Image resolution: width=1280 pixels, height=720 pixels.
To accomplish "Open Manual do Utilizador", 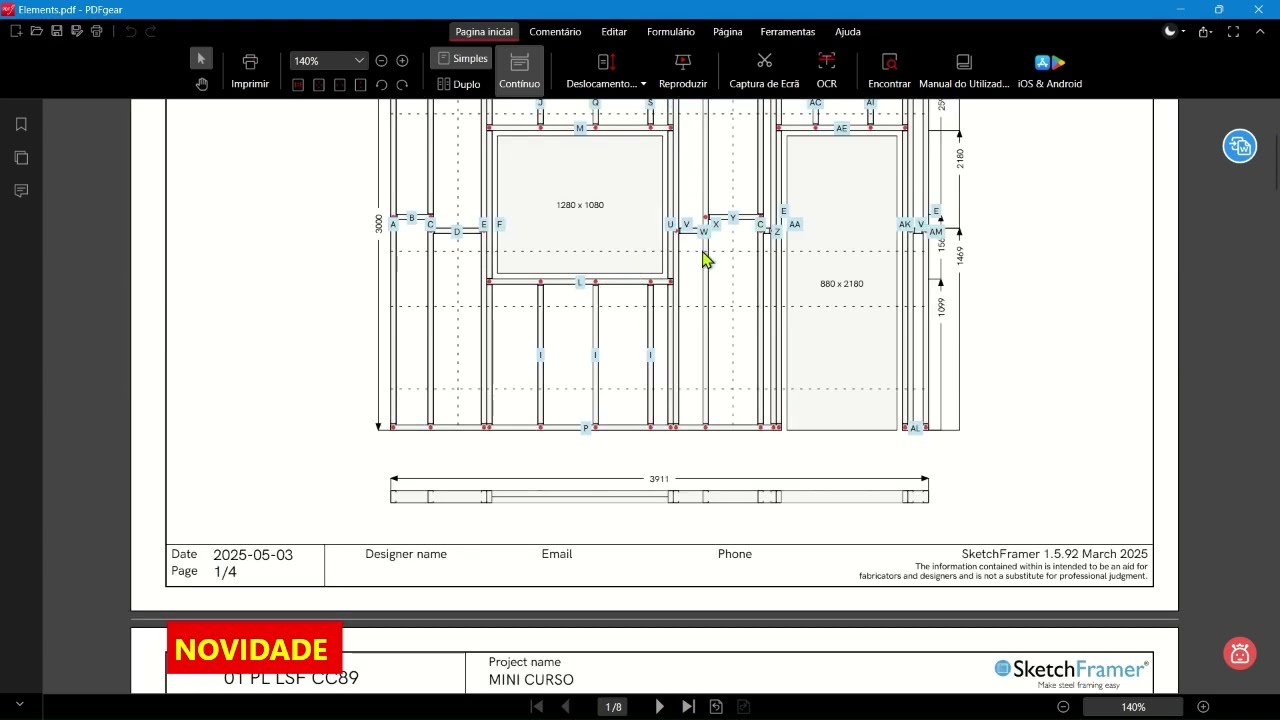I will pos(964,71).
